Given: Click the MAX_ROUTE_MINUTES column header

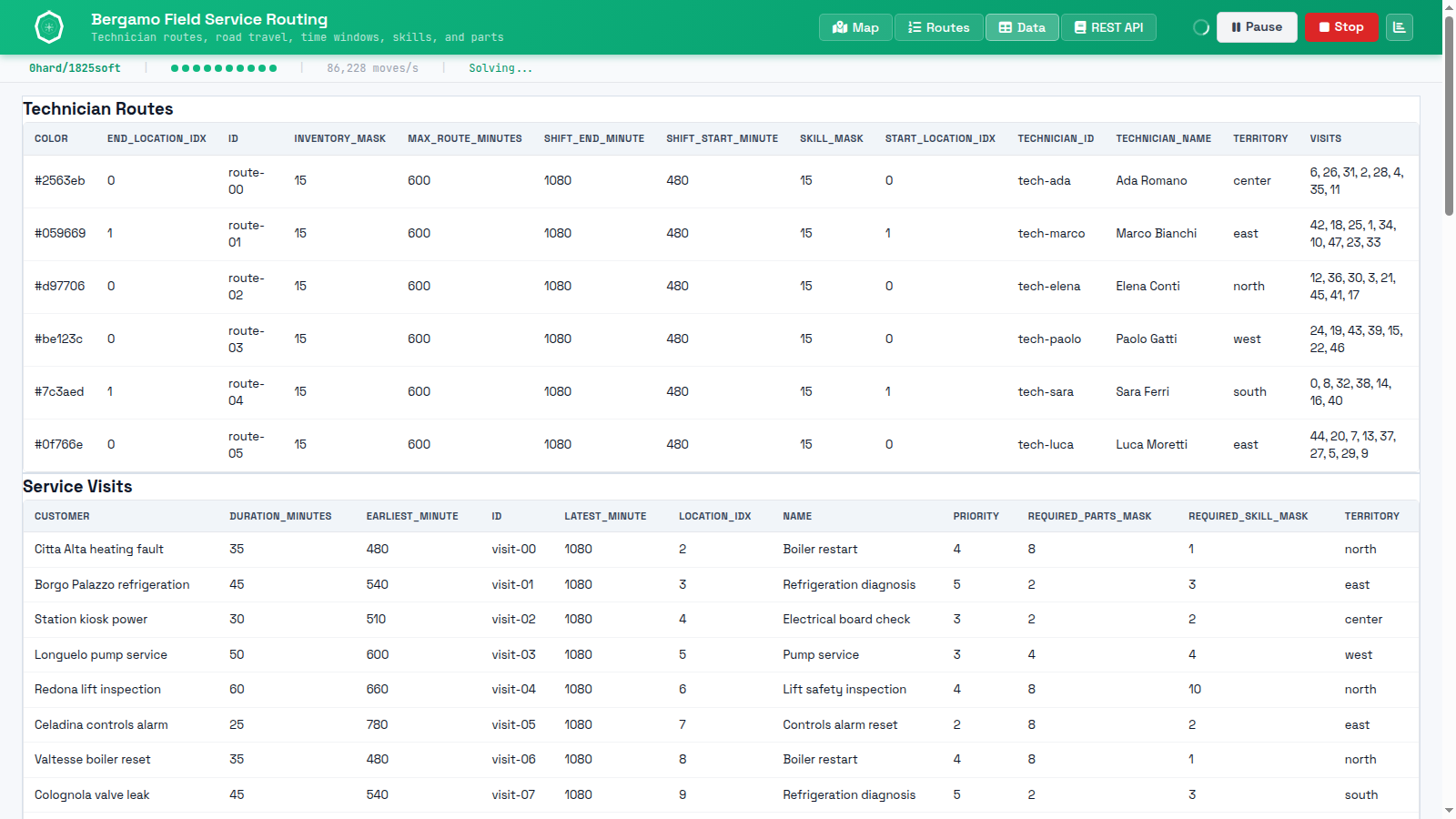Looking at the screenshot, I should click(x=465, y=139).
